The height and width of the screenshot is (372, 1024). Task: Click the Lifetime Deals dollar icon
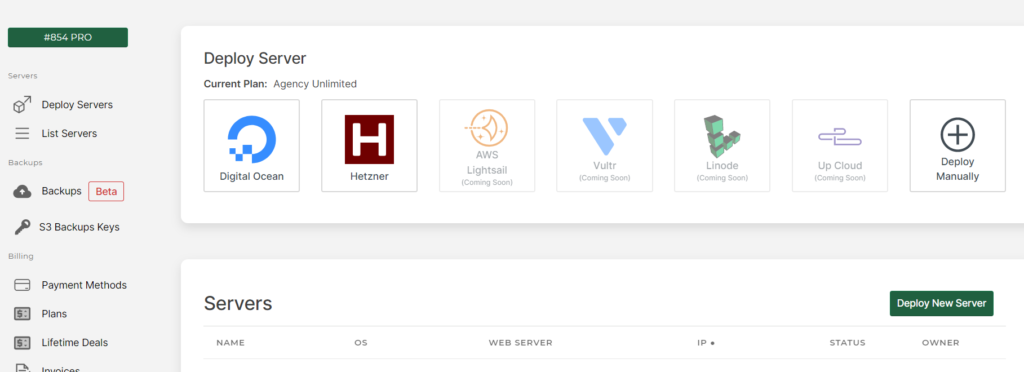(22, 343)
